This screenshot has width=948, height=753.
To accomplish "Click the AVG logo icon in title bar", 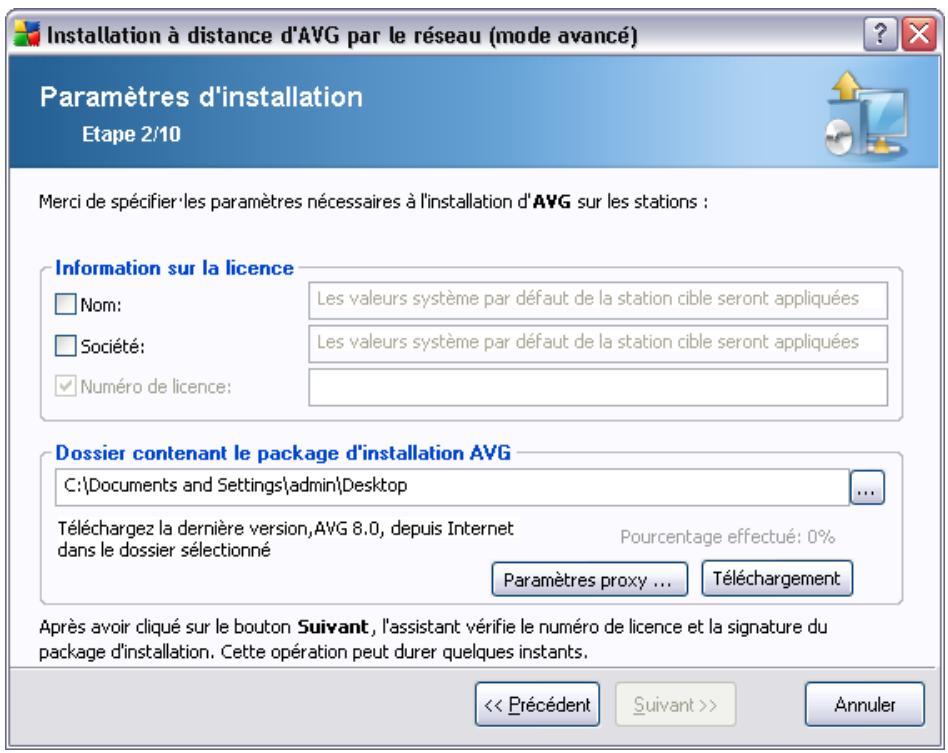I will click(x=27, y=34).
